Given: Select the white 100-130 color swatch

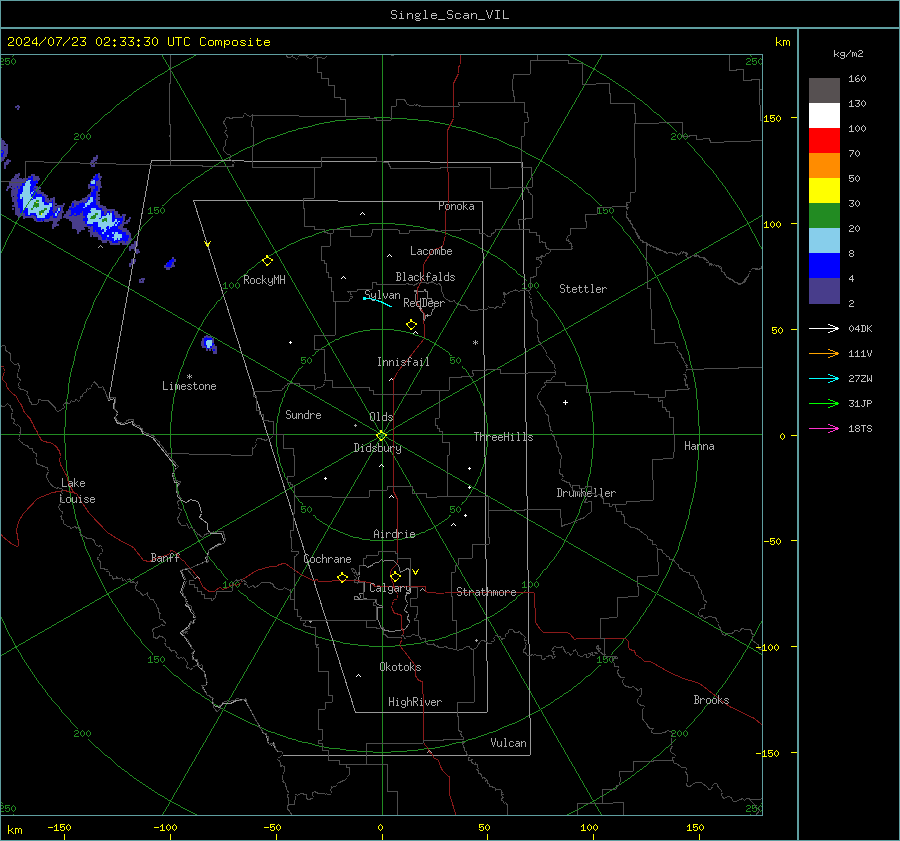Looking at the screenshot, I should coord(824,116).
